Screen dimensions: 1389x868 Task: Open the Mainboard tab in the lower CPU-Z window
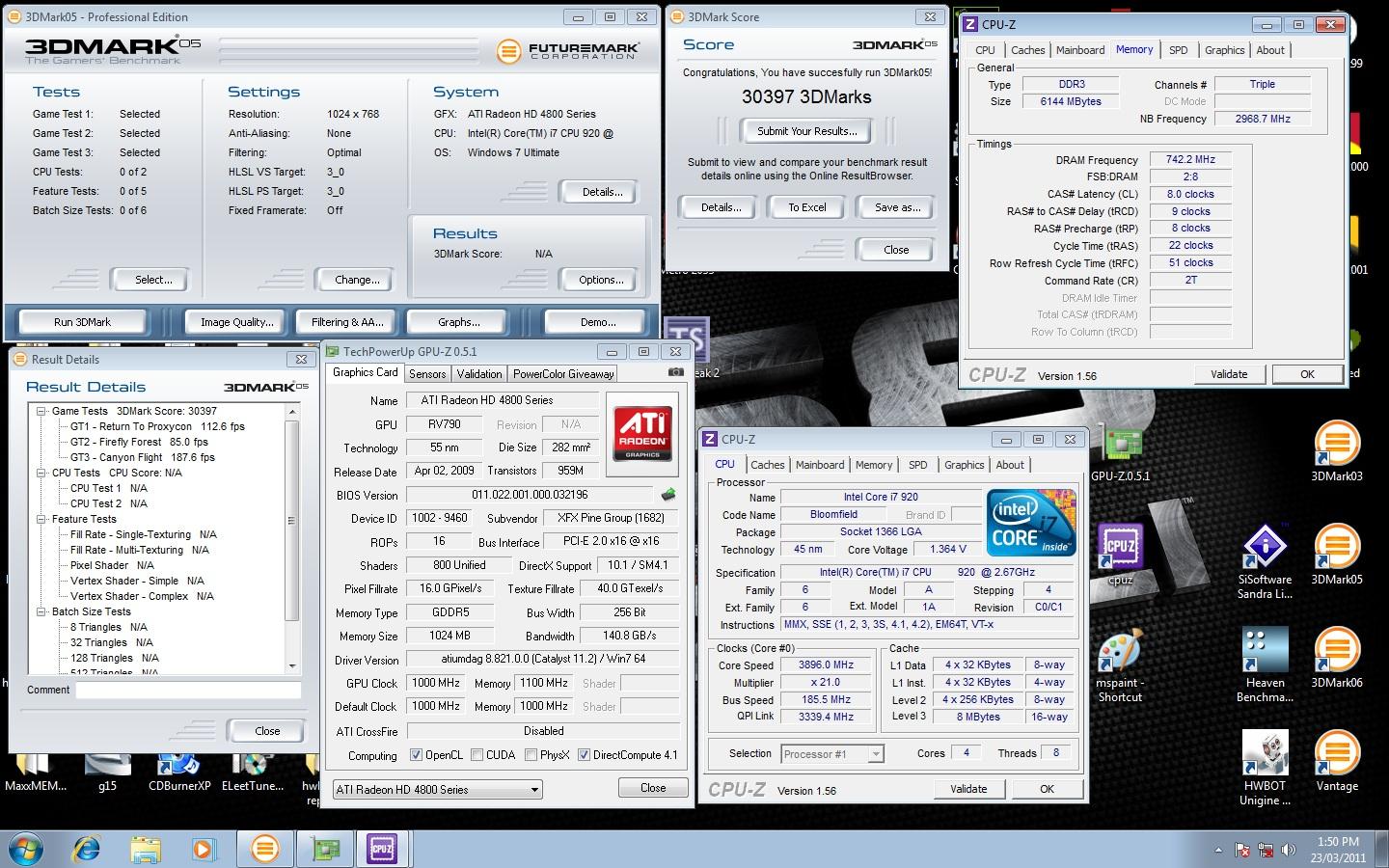(x=820, y=465)
